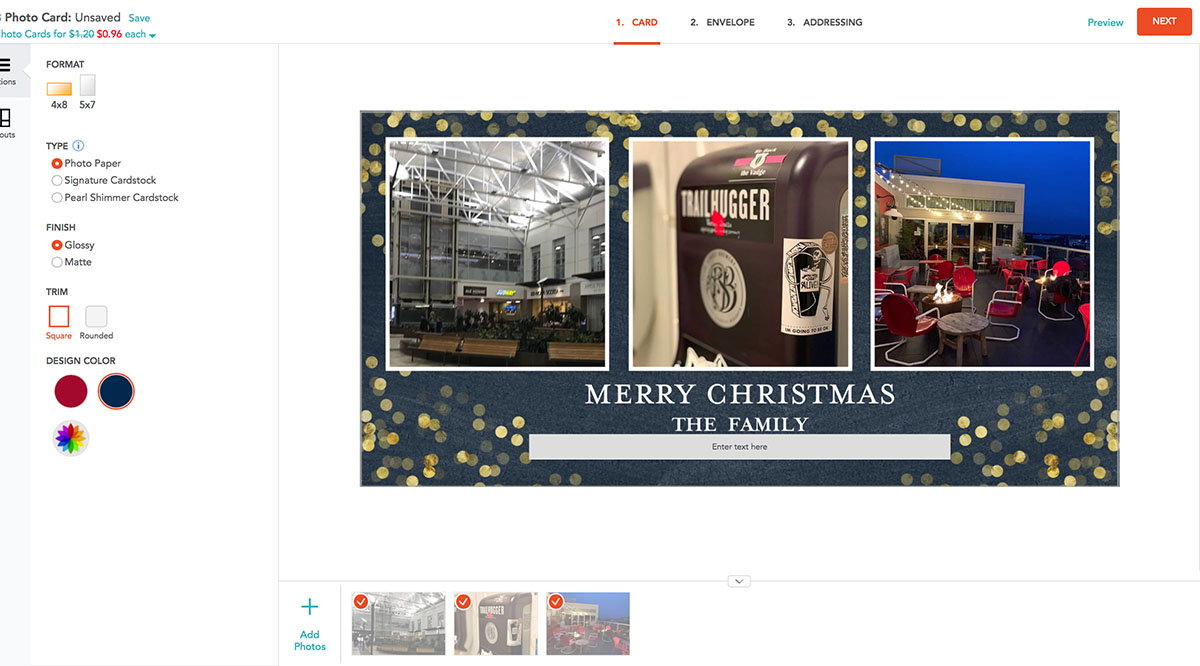Switch to the Addressing step tab
This screenshot has height=666, width=1200.
tap(824, 22)
